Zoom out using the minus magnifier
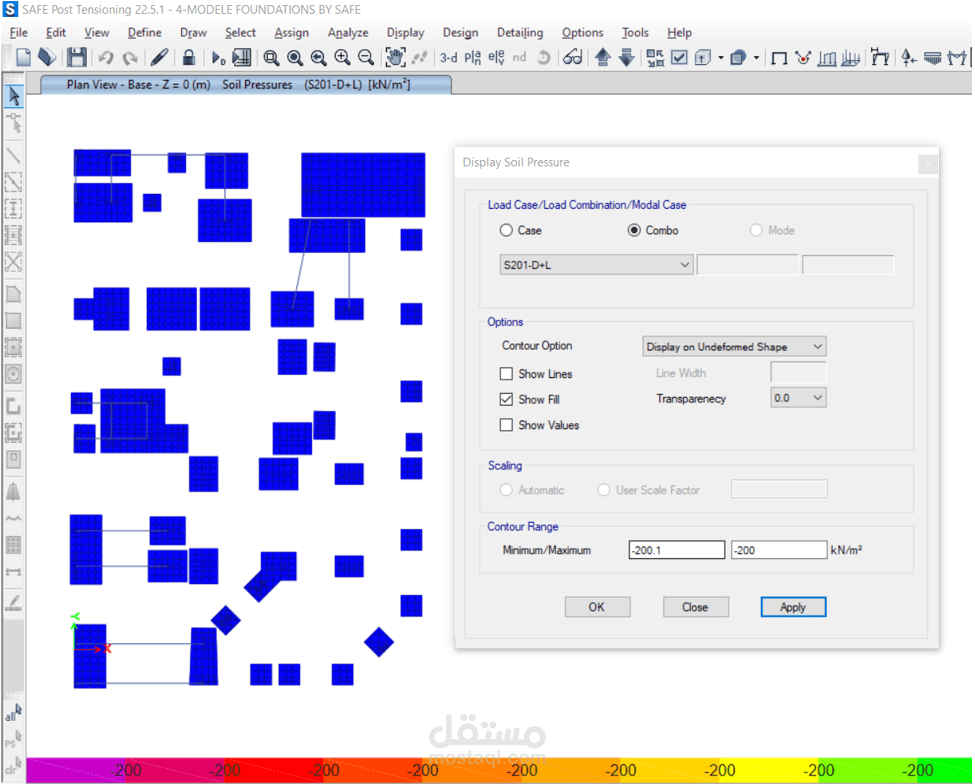The height and width of the screenshot is (784, 975). tap(366, 58)
